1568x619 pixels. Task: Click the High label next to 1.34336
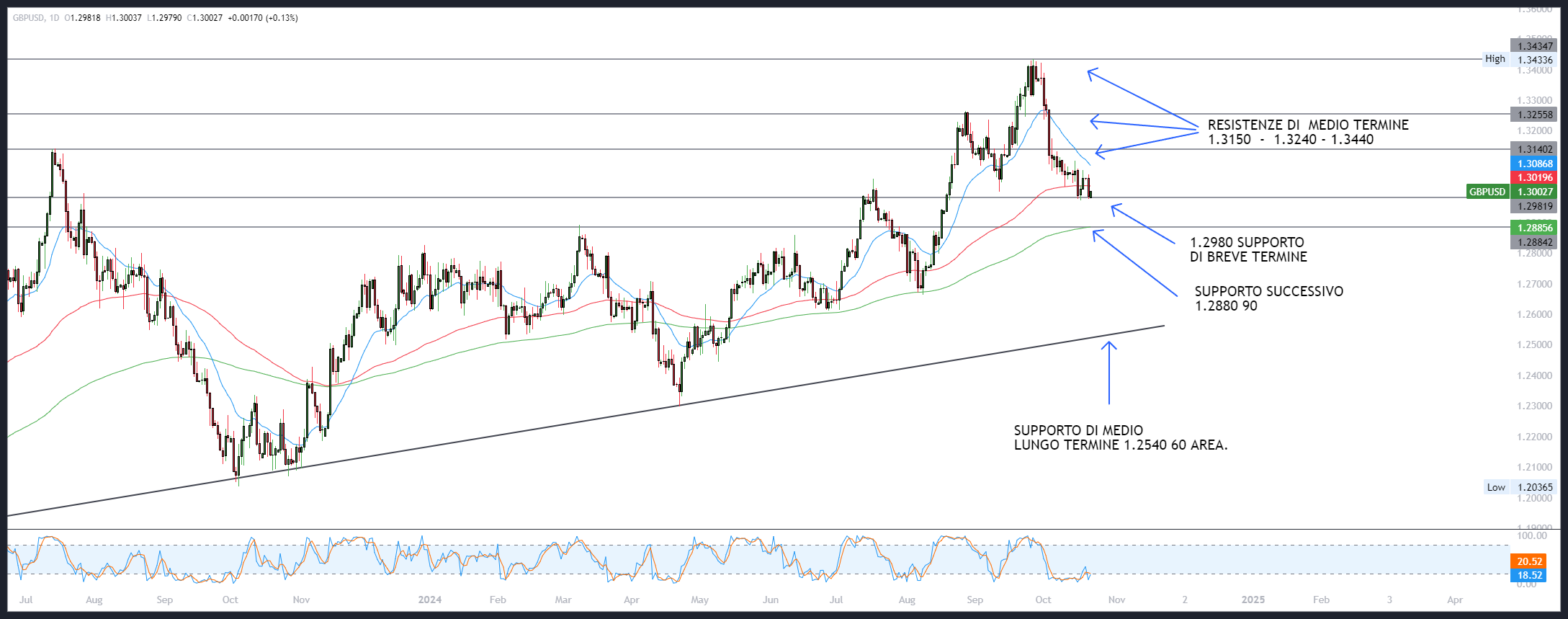pyautogui.click(x=1495, y=59)
